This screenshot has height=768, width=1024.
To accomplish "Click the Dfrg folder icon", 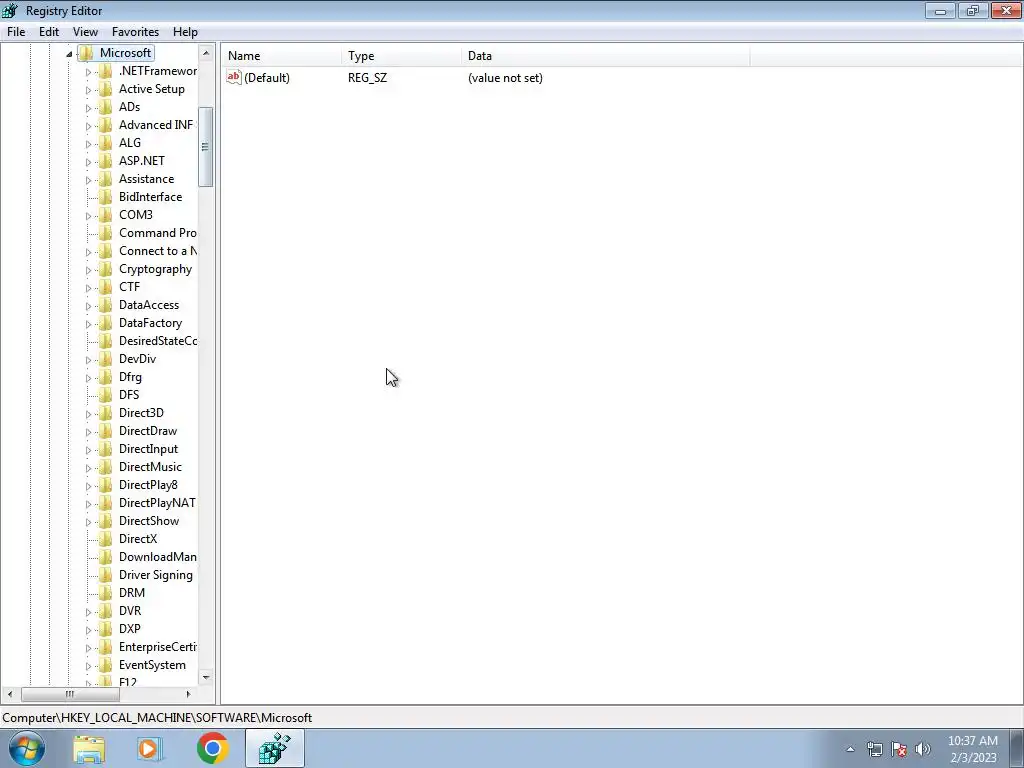I will [105, 377].
